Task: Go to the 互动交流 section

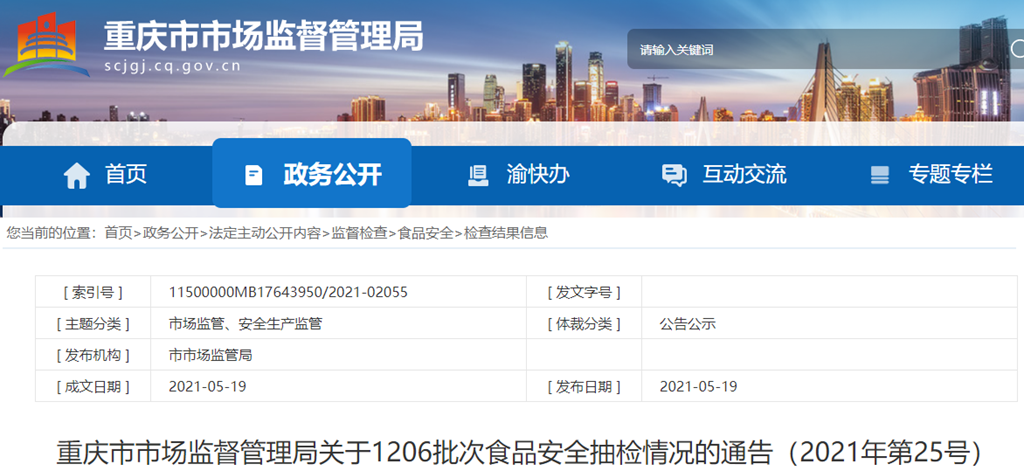Action: pyautogui.click(x=744, y=175)
